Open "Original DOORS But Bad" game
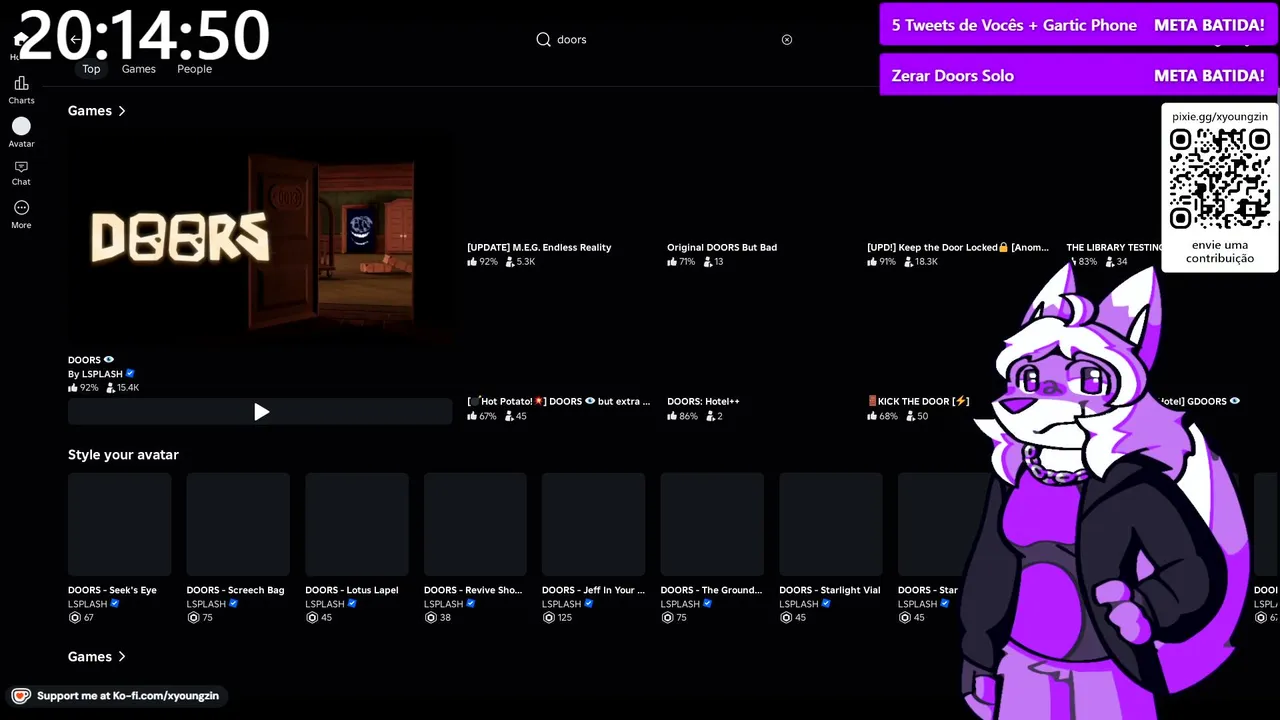 point(722,247)
